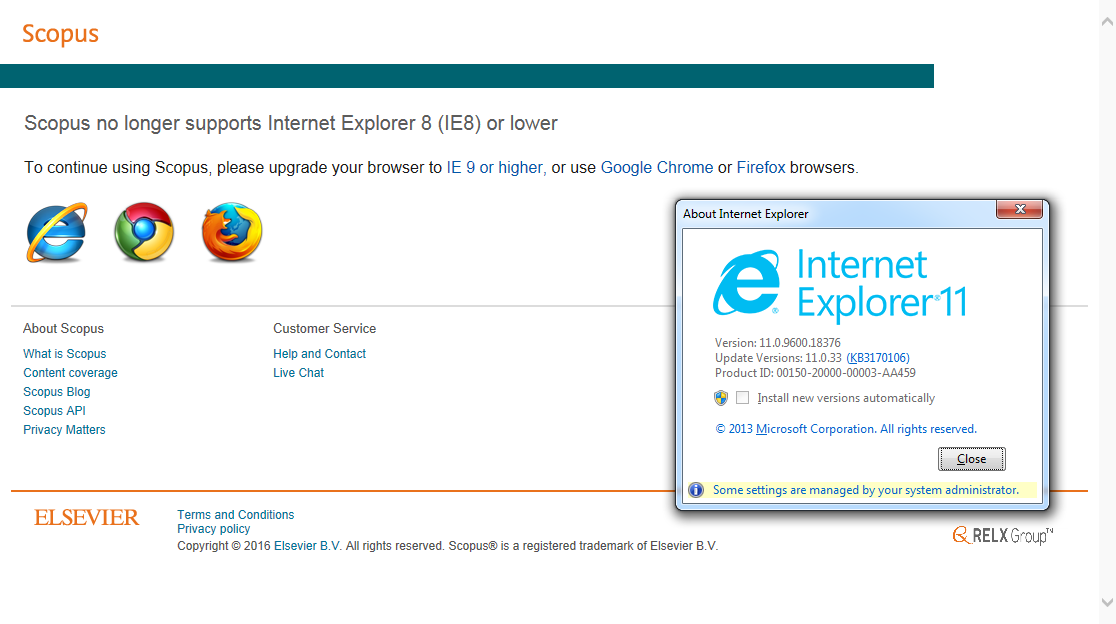Click the 'Version: 11.0.9600.18376' text

pos(778,343)
